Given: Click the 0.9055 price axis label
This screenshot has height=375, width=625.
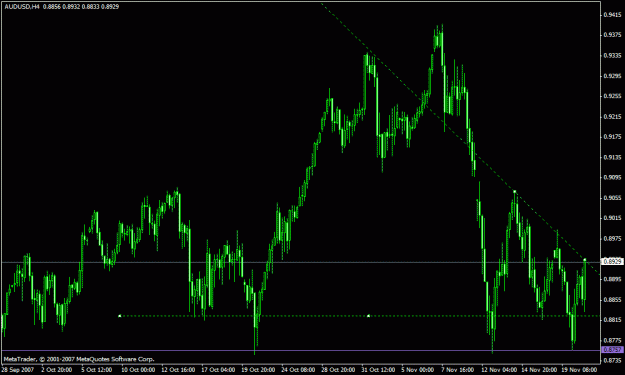Looking at the screenshot, I should tap(613, 198).
